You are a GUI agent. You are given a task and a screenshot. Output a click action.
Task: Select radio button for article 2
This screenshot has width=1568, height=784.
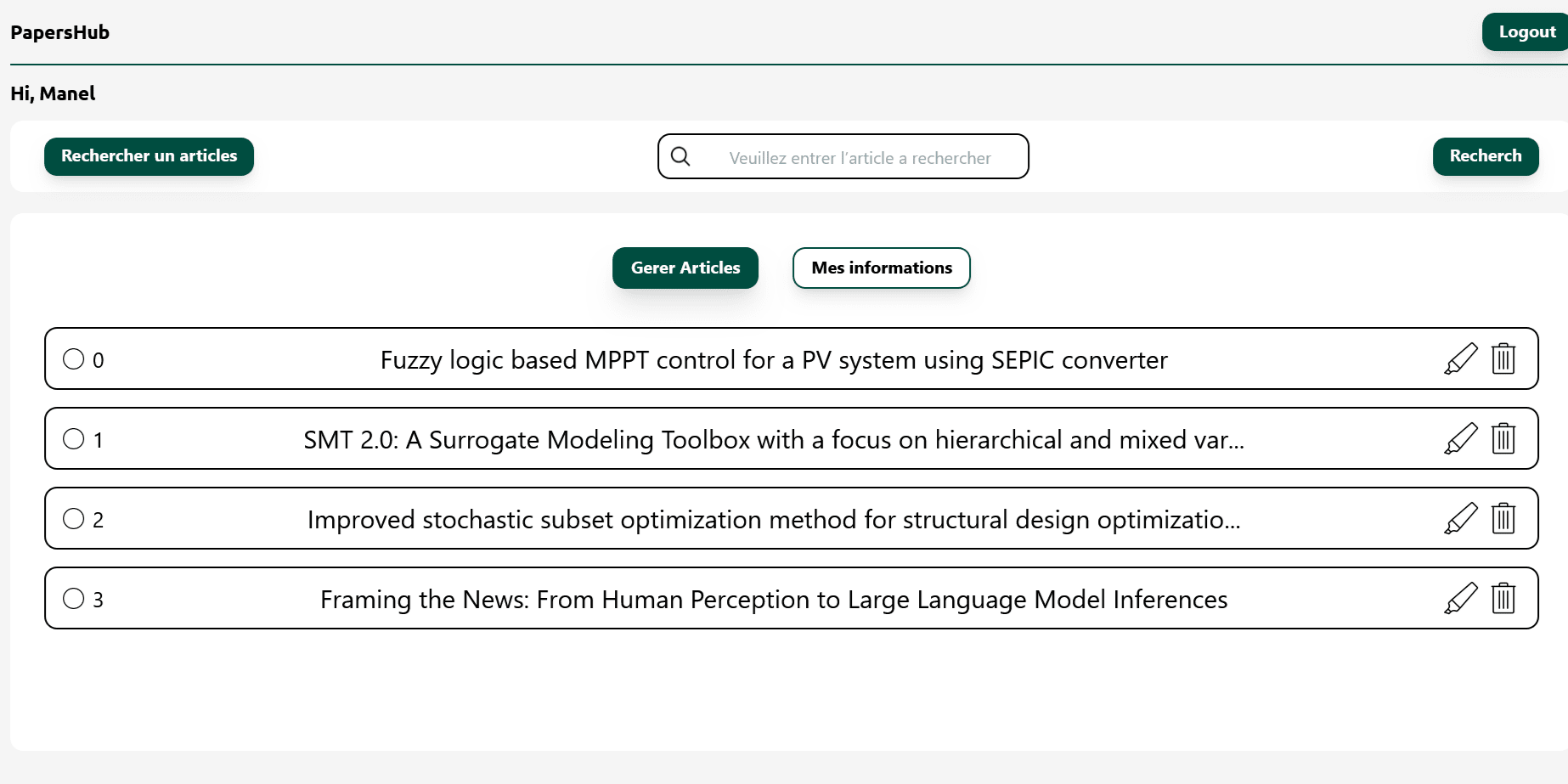pos(74,518)
